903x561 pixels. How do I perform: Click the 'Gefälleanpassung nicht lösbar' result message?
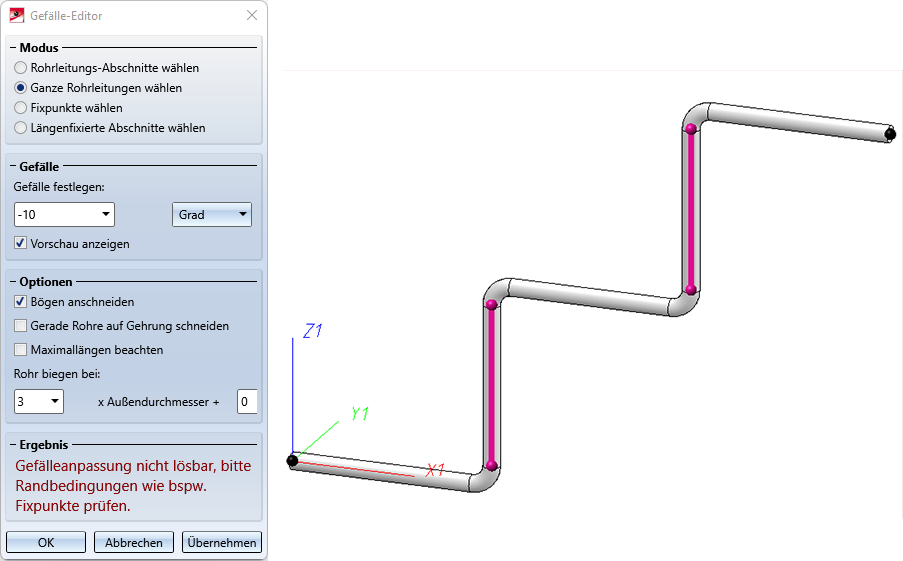coord(133,486)
